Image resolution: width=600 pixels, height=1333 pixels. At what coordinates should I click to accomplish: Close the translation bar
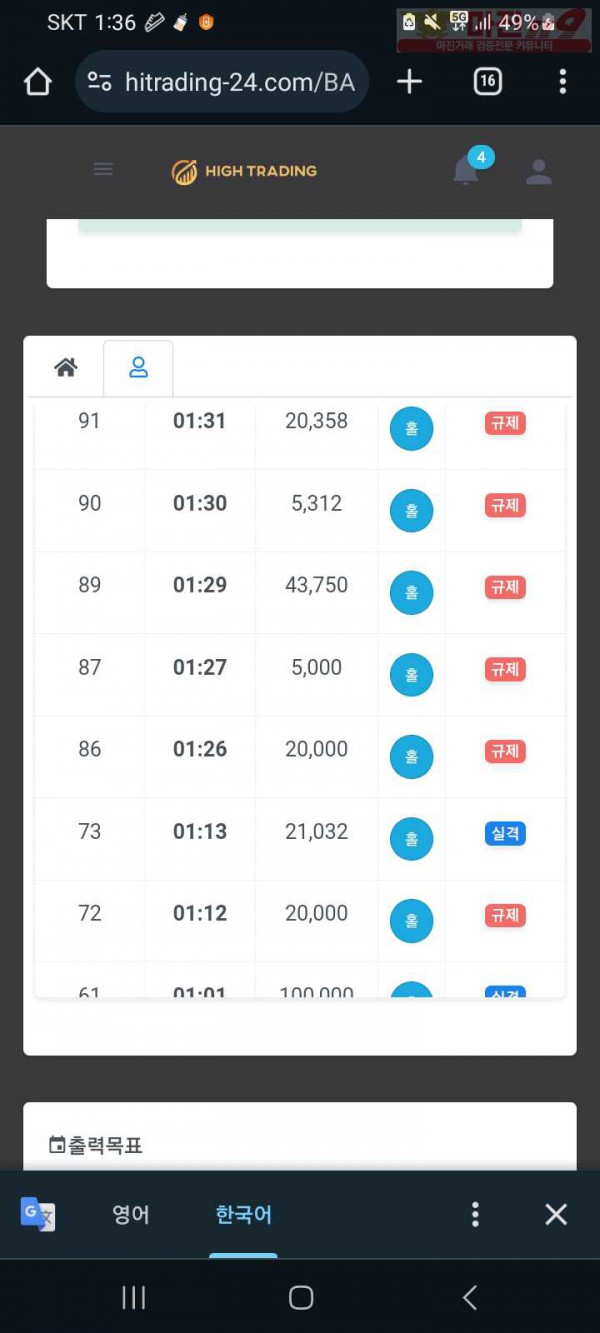click(556, 1214)
